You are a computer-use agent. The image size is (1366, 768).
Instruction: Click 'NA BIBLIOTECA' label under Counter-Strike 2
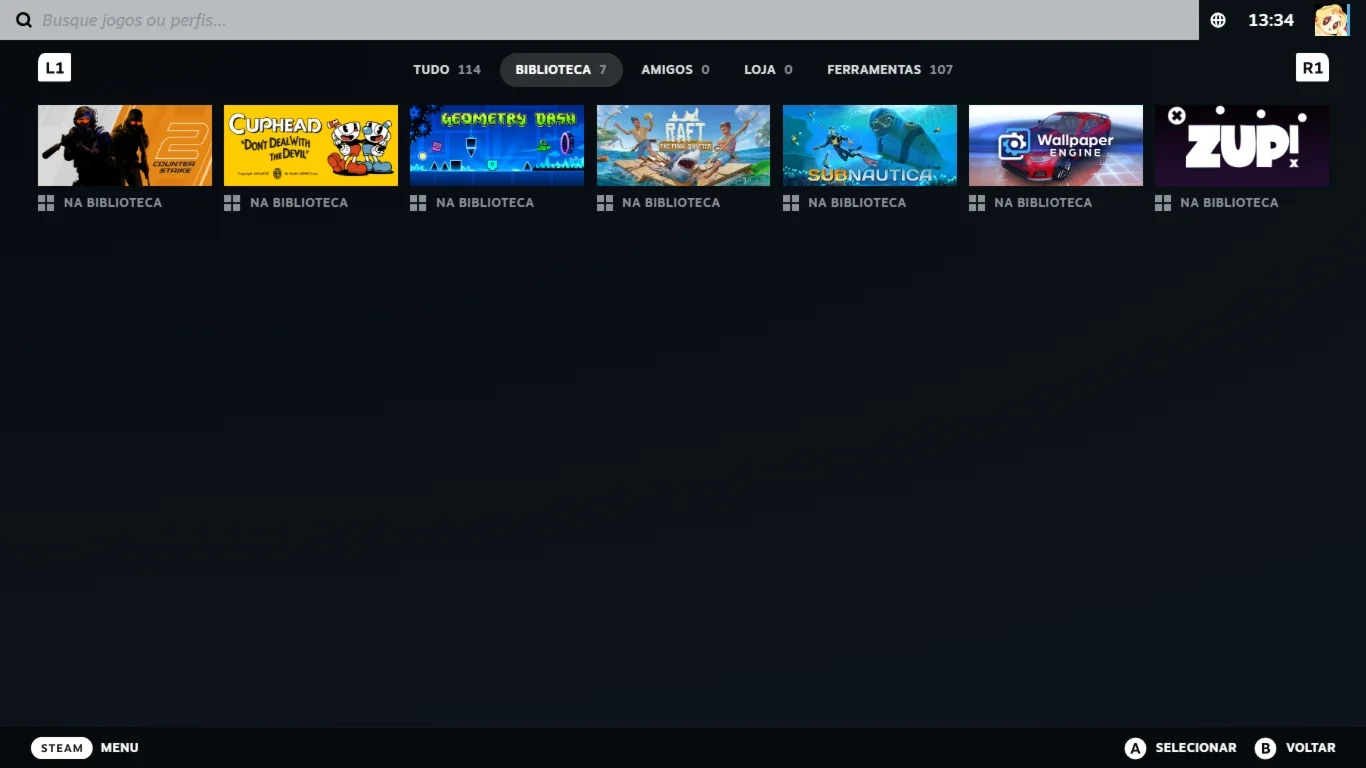(x=113, y=203)
